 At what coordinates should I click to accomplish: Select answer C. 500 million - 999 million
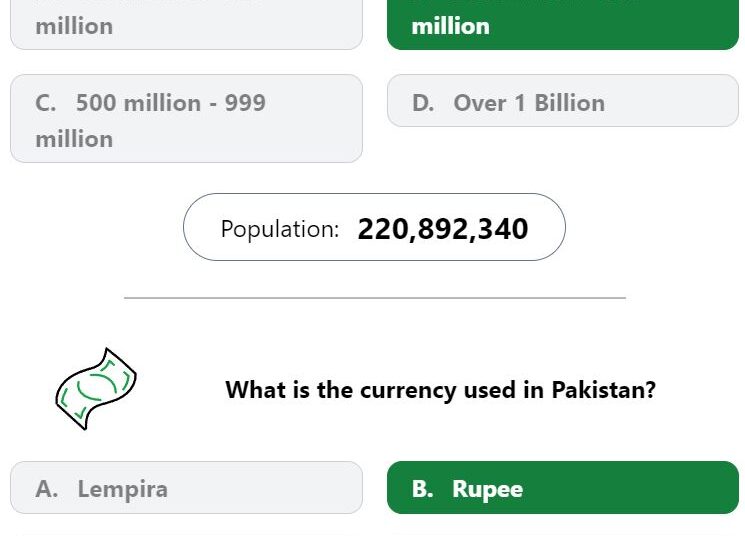(186, 118)
